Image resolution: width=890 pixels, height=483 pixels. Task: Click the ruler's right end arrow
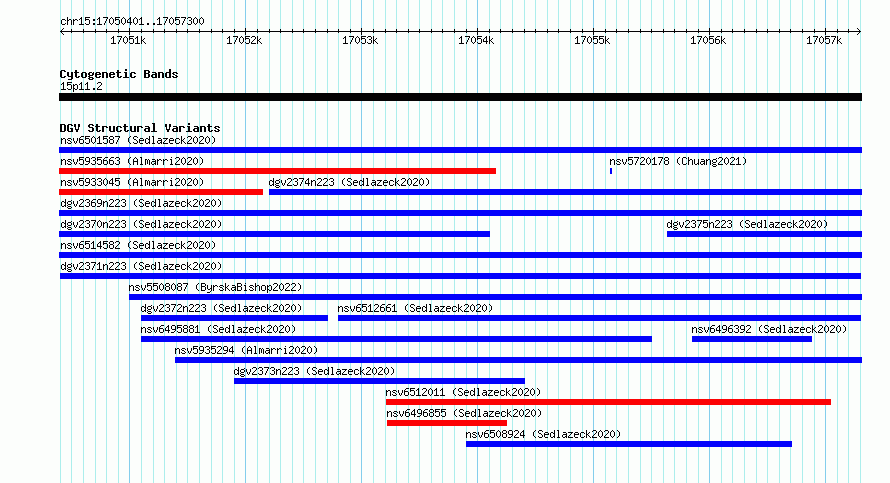pyautogui.click(x=859, y=32)
